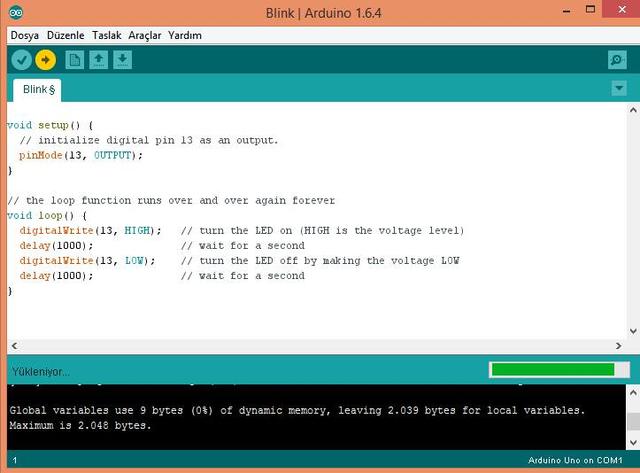Click 'Arduino Uno on COM1' in status bar

coord(575,460)
